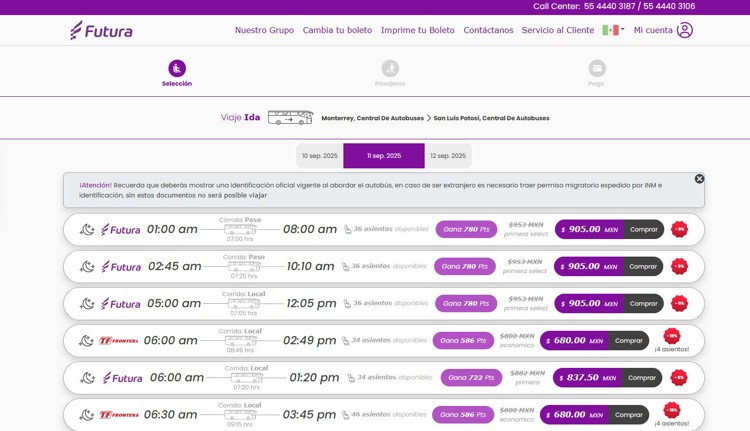Click Gana 780 Pts on 01:00 am trip
This screenshot has height=431, width=750.
[x=466, y=229]
